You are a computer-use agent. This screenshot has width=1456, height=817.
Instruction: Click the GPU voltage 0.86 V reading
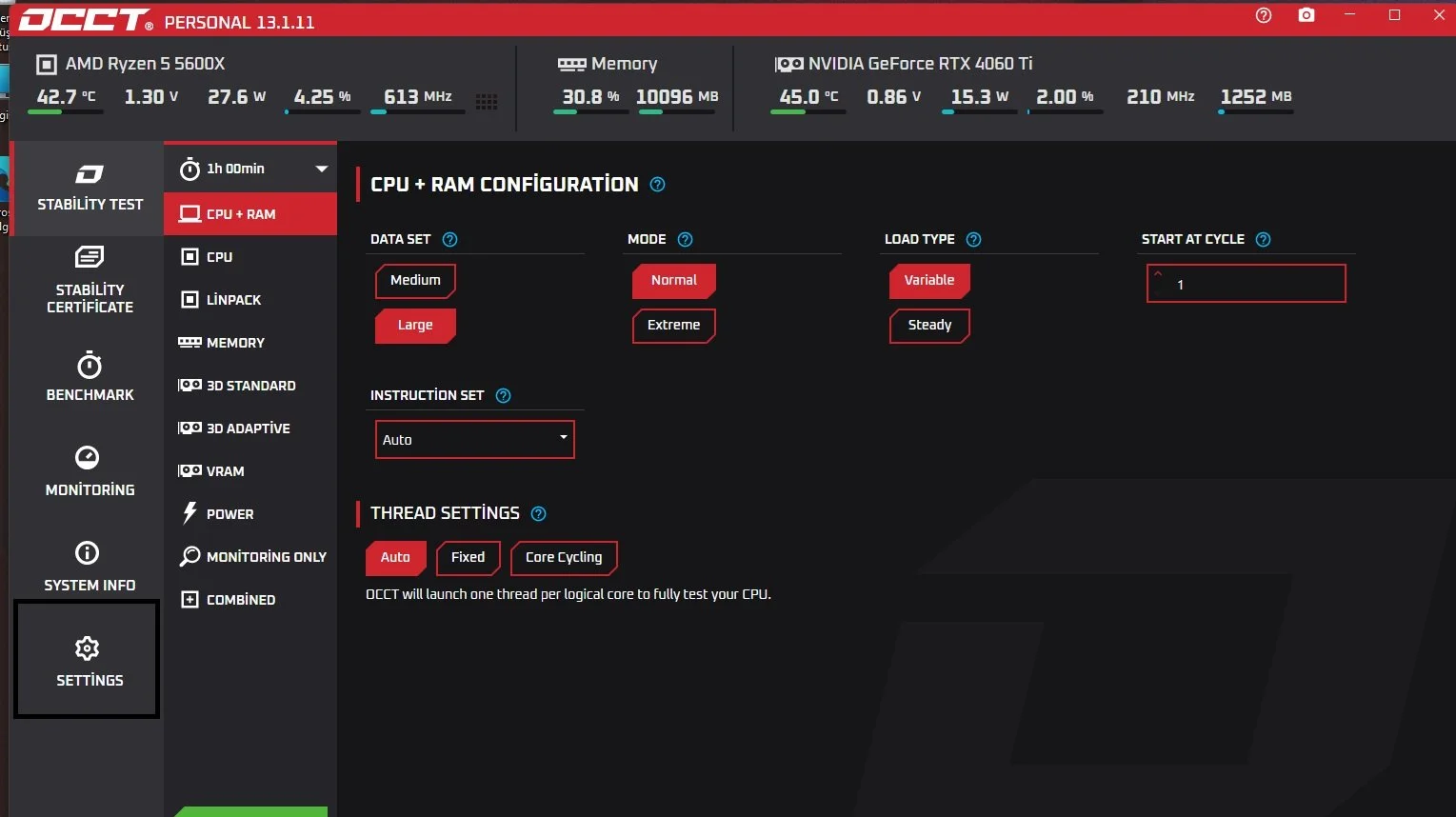point(894,97)
